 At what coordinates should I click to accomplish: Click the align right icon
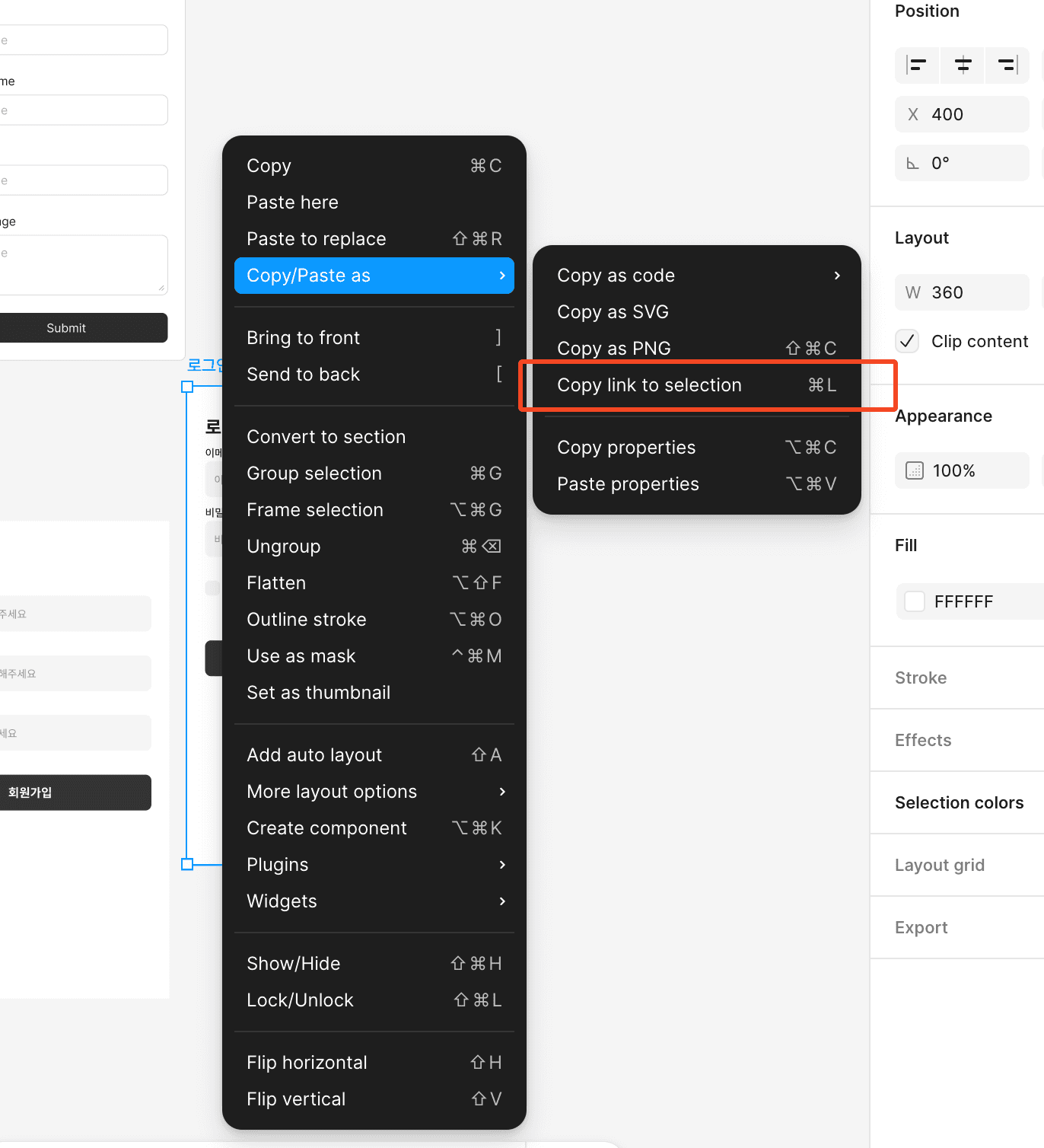[1007, 65]
